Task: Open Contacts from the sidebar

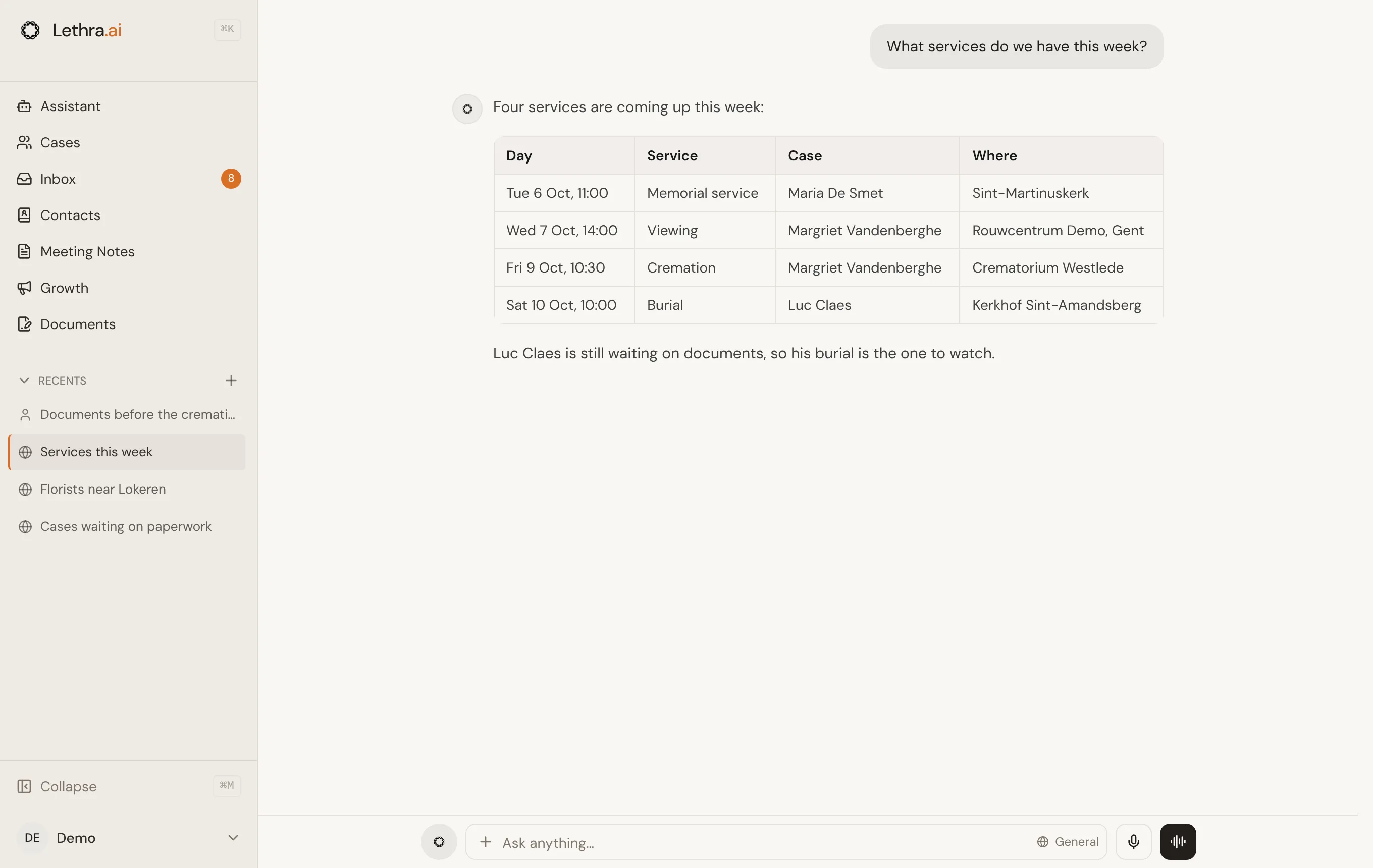Action: (128, 215)
